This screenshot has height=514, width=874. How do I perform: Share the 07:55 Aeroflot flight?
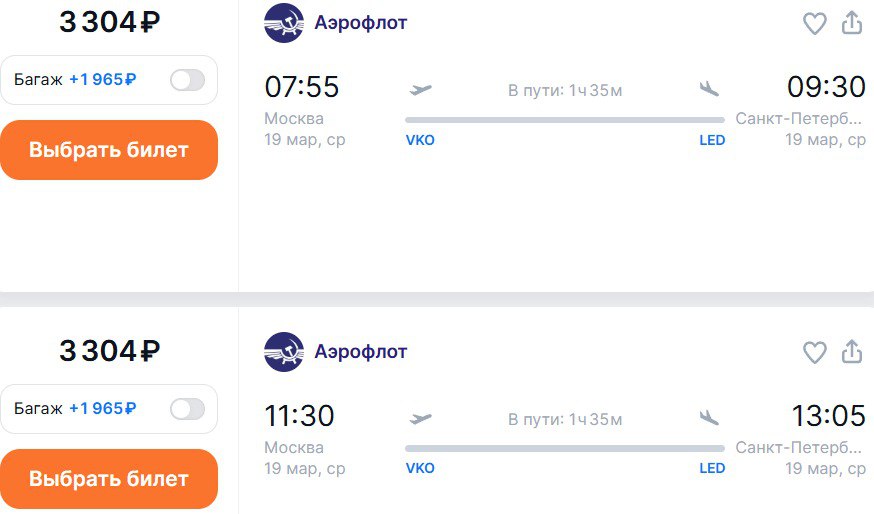852,23
